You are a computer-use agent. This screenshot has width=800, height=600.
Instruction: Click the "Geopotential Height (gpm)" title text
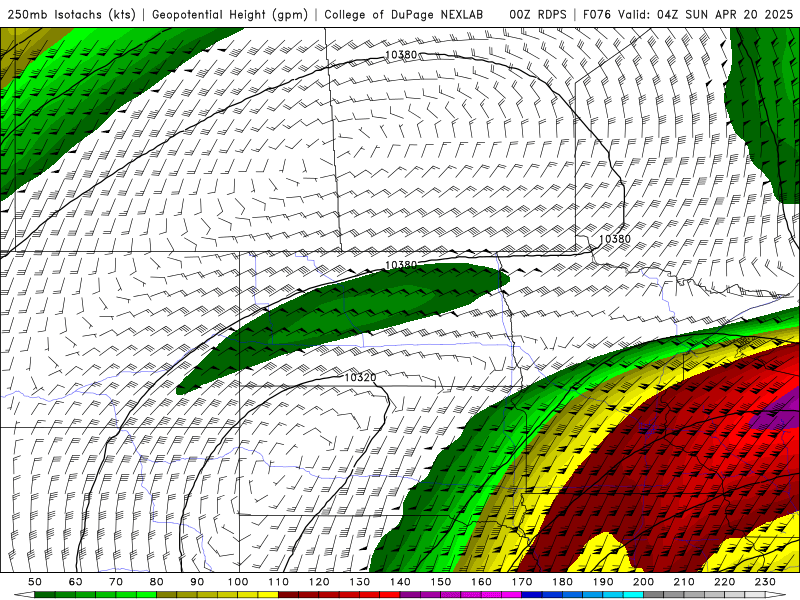pos(230,14)
